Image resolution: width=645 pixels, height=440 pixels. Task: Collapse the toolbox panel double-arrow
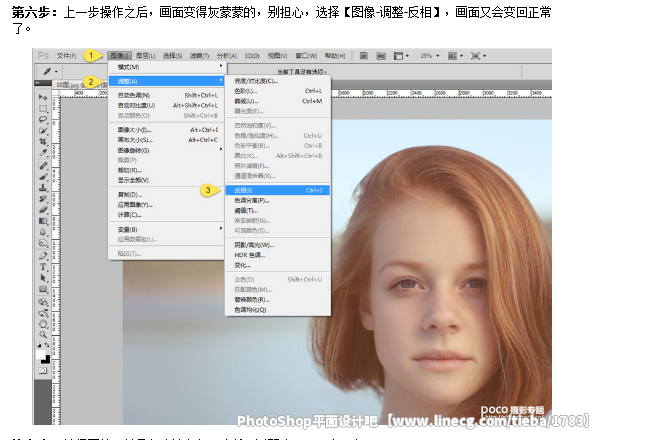click(37, 83)
